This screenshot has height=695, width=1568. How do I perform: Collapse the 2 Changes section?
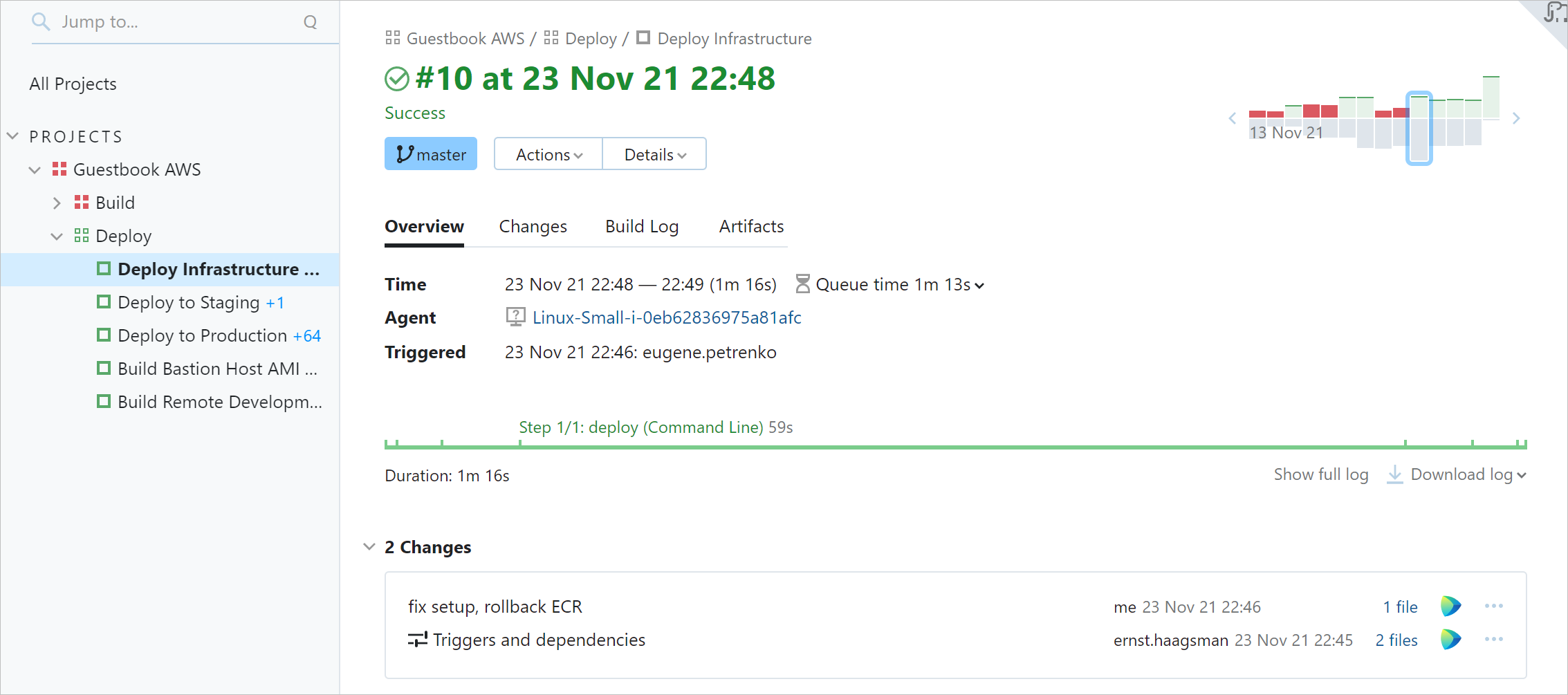pos(369,546)
